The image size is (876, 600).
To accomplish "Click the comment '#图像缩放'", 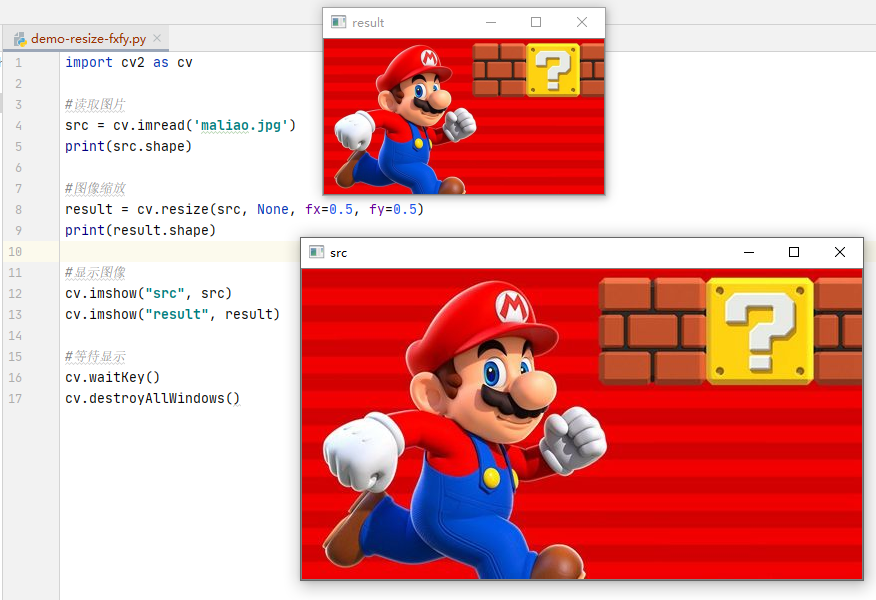I will [x=95, y=188].
